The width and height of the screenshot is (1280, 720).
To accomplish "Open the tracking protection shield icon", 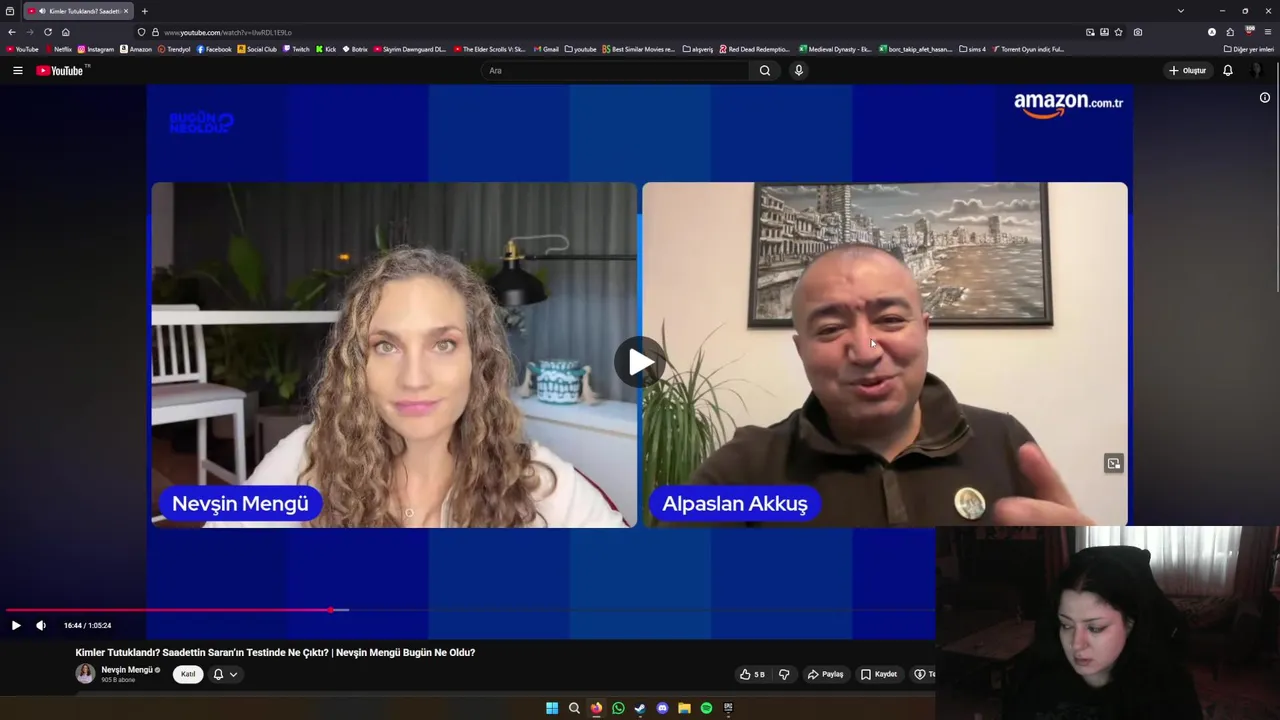I will tap(141, 32).
